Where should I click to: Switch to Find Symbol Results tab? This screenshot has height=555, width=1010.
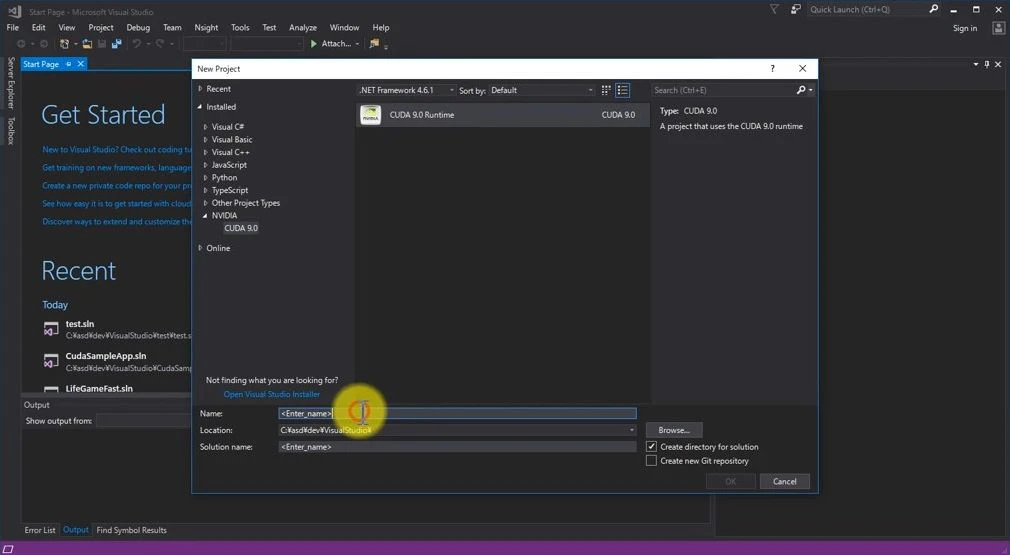(131, 530)
